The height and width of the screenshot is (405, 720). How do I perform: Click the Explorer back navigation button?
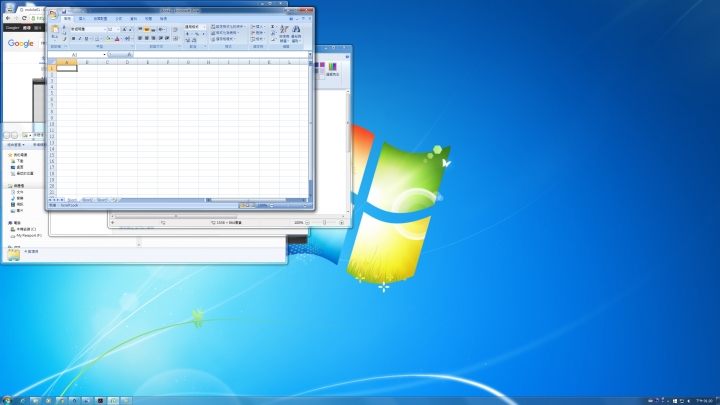click(x=6, y=135)
